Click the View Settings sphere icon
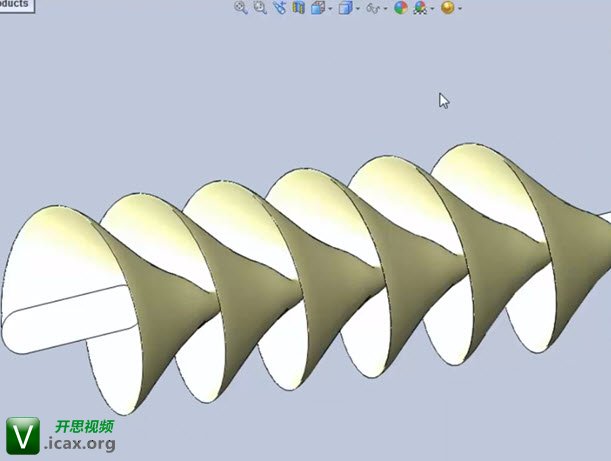611x461 pixels. (x=447, y=7)
